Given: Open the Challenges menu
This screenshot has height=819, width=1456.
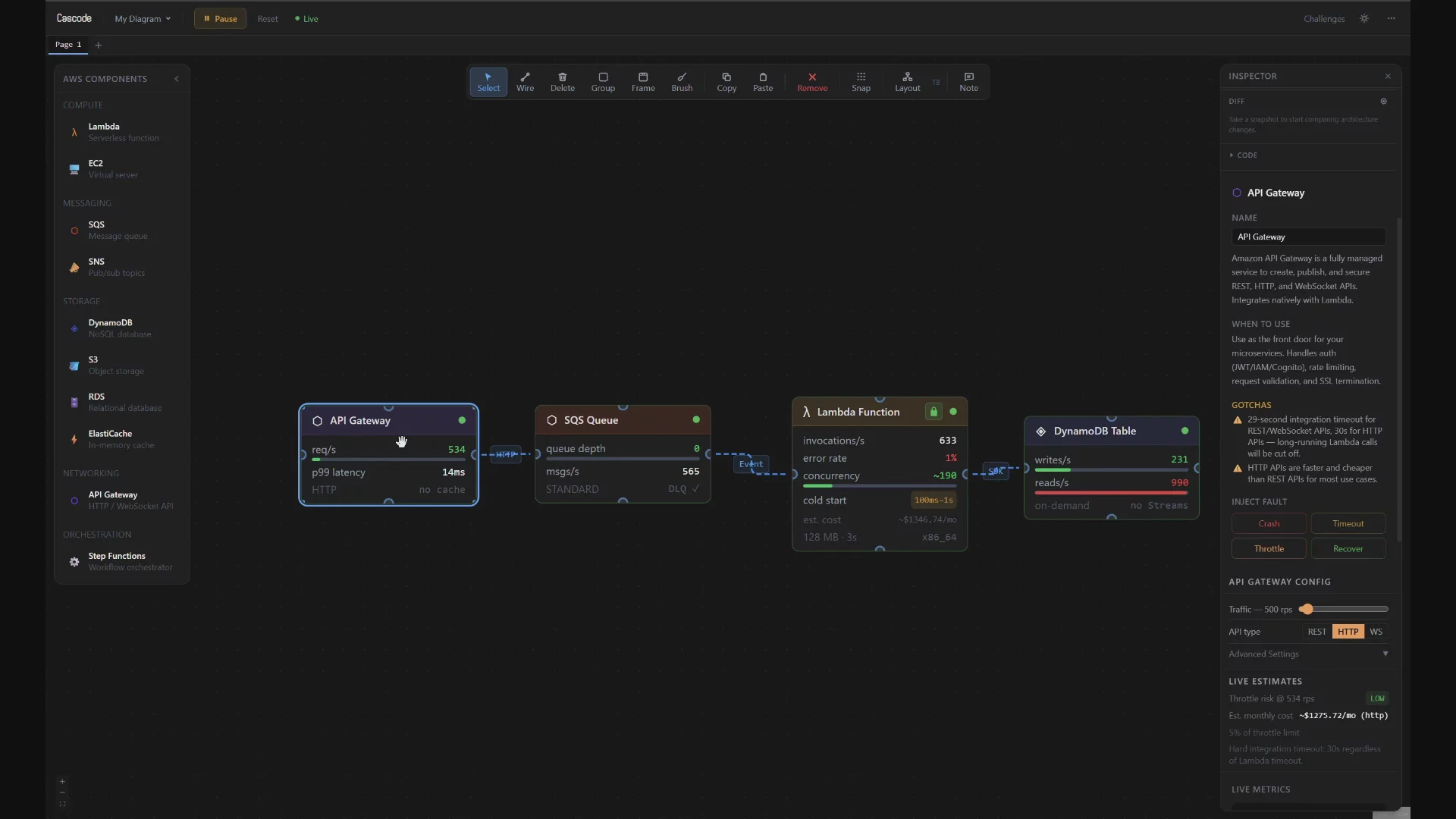Looking at the screenshot, I should (1324, 19).
